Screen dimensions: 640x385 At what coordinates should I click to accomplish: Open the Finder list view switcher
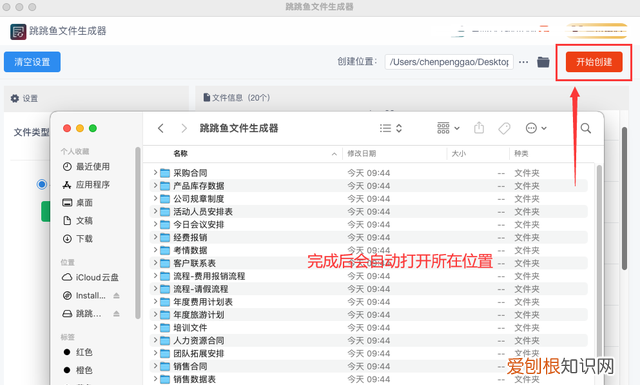tap(391, 128)
